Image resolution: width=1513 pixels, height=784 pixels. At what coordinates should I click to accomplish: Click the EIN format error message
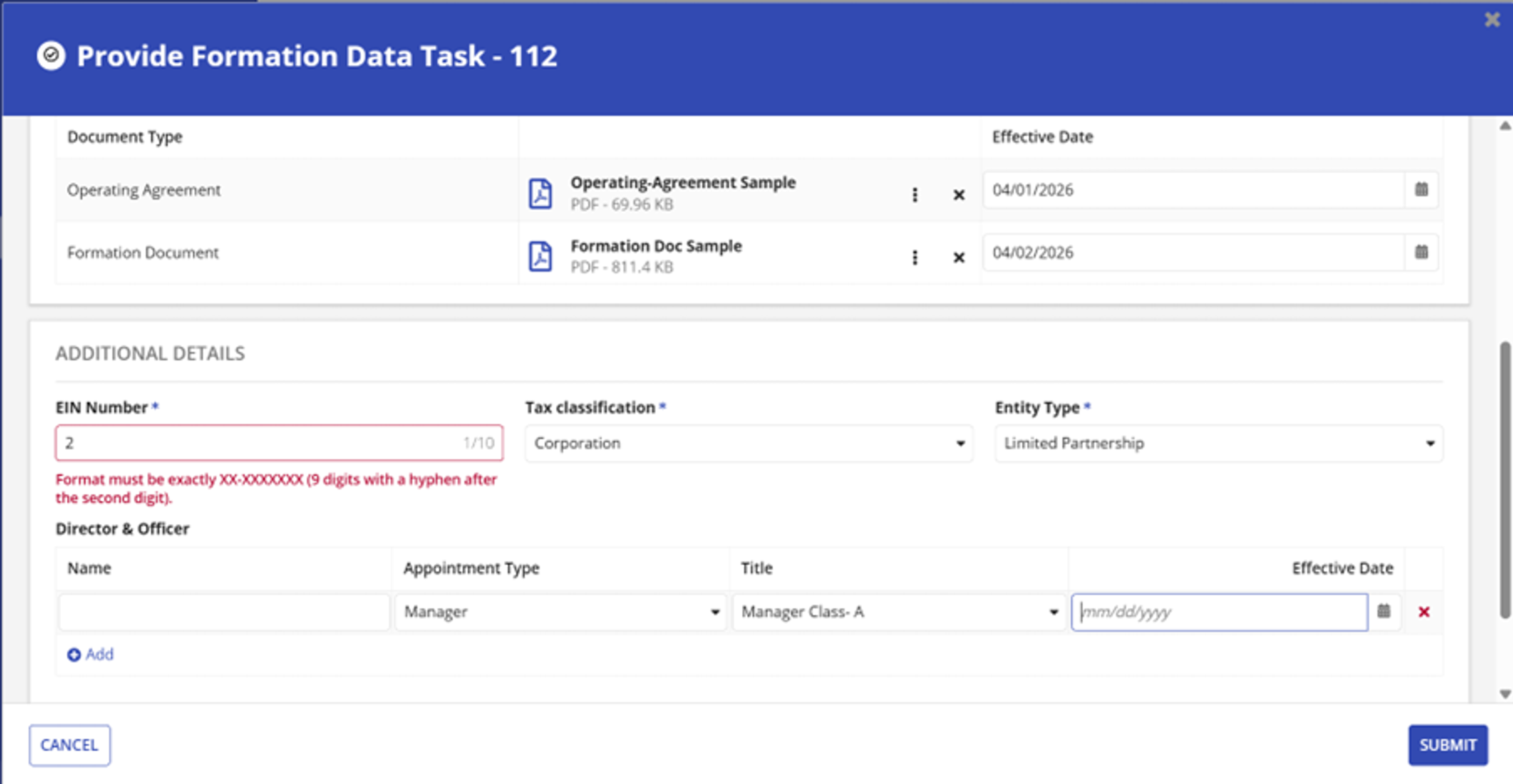(x=276, y=488)
